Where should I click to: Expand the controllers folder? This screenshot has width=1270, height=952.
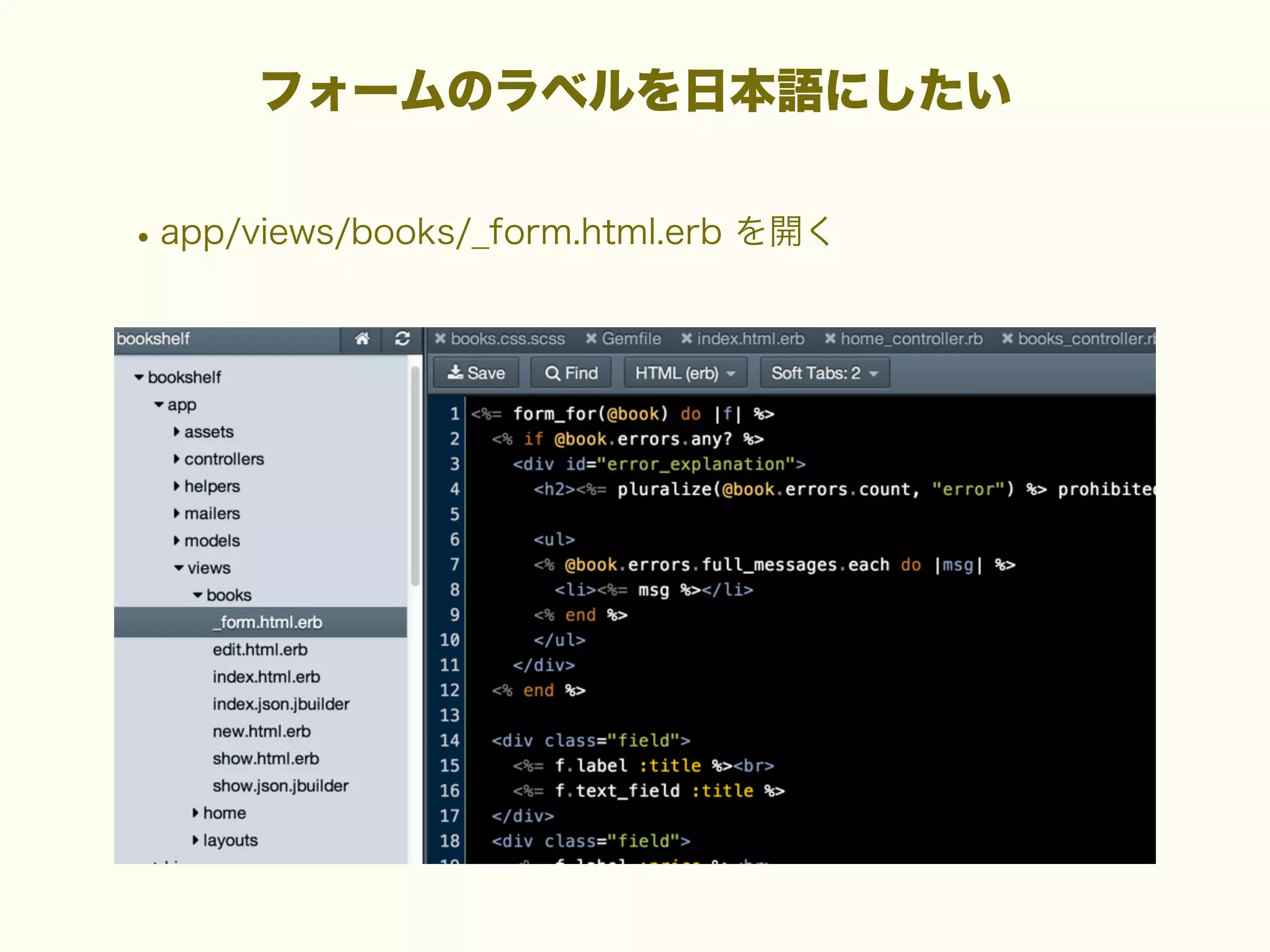[177, 459]
